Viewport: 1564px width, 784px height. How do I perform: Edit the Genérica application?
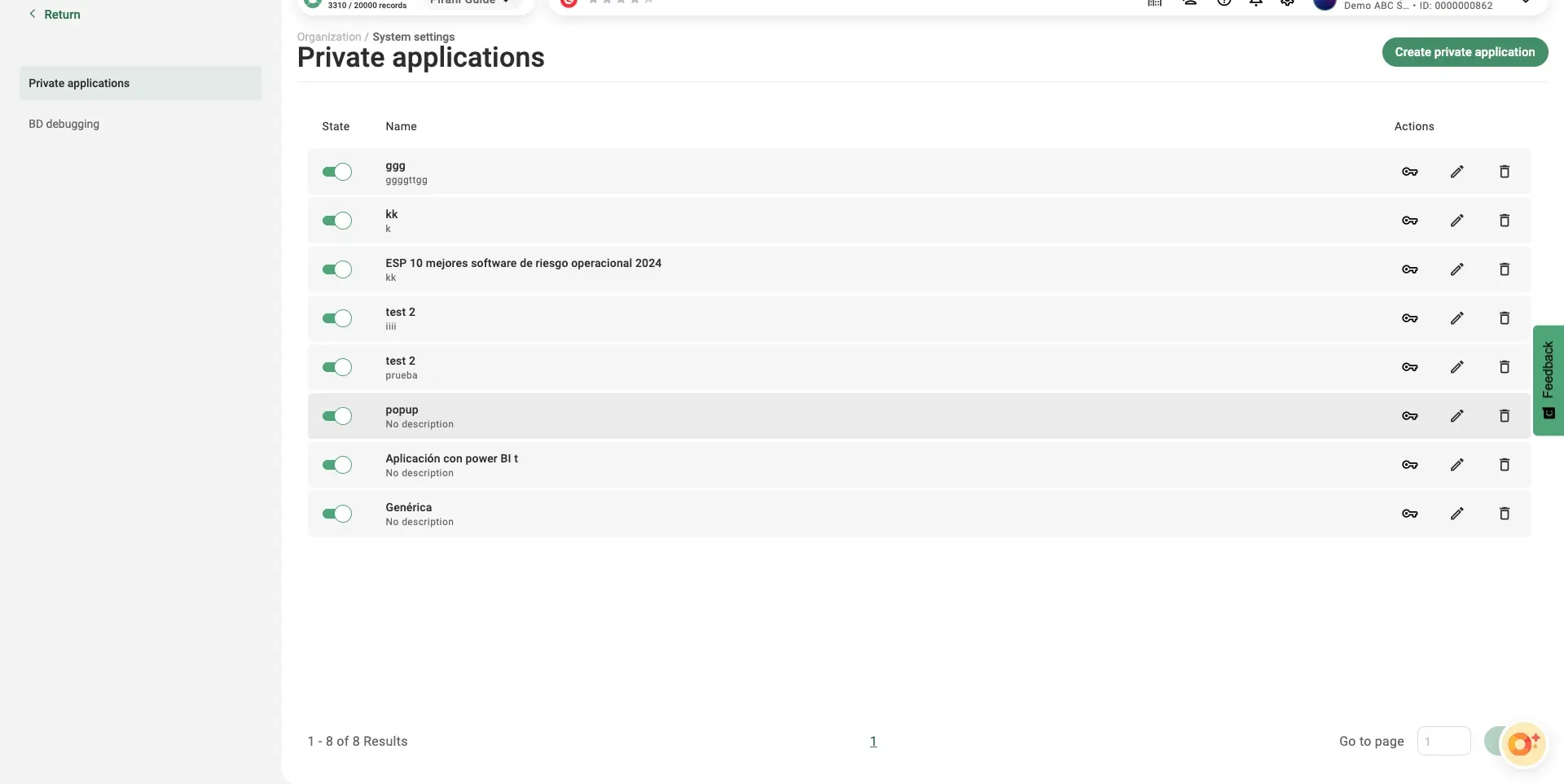(1456, 514)
